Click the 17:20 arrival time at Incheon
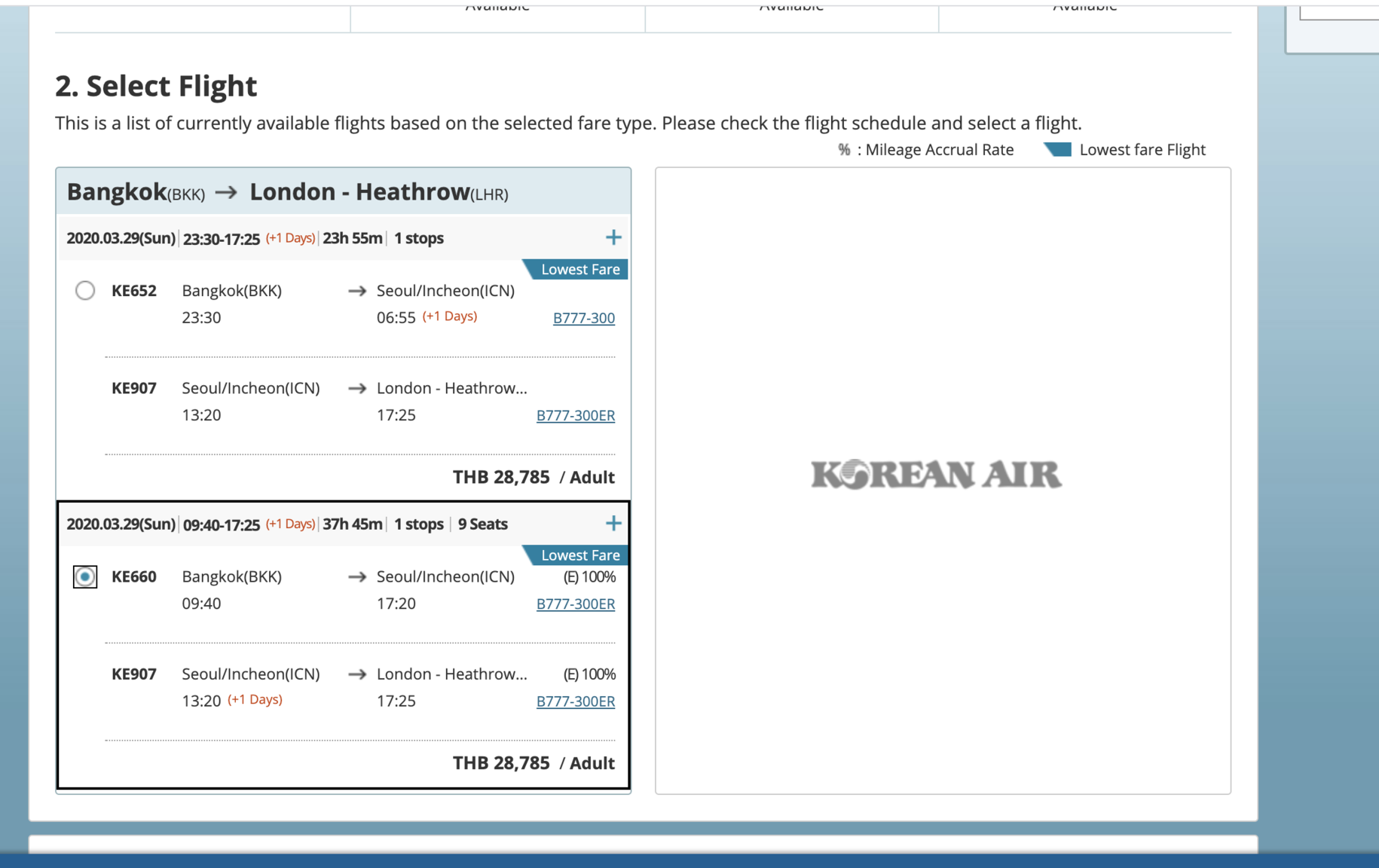This screenshot has width=1379, height=868. click(396, 604)
